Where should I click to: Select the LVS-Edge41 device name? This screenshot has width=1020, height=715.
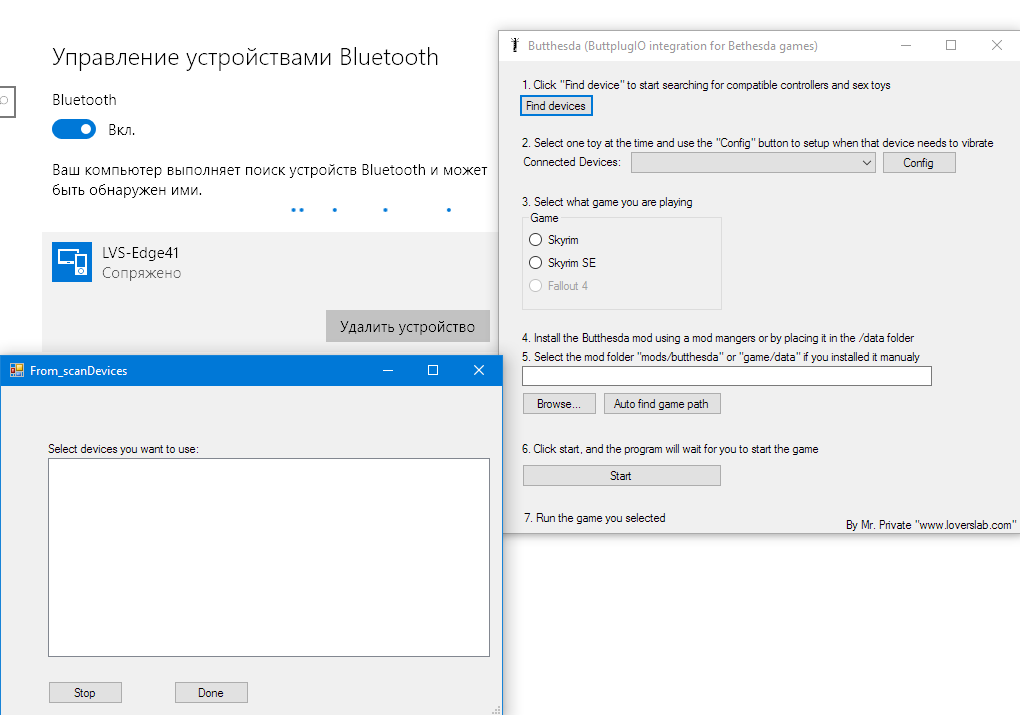coord(141,252)
